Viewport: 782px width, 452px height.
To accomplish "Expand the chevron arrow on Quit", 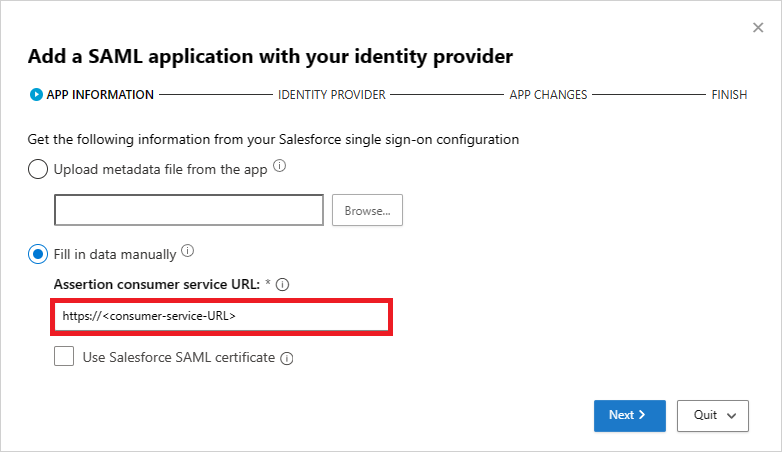I will click(x=732, y=416).
